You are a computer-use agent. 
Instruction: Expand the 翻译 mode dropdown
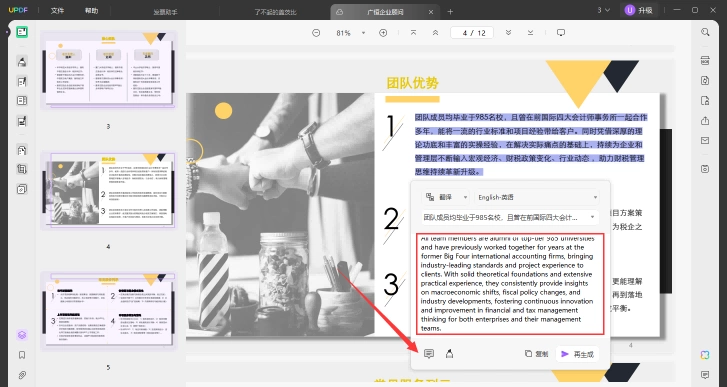point(446,197)
